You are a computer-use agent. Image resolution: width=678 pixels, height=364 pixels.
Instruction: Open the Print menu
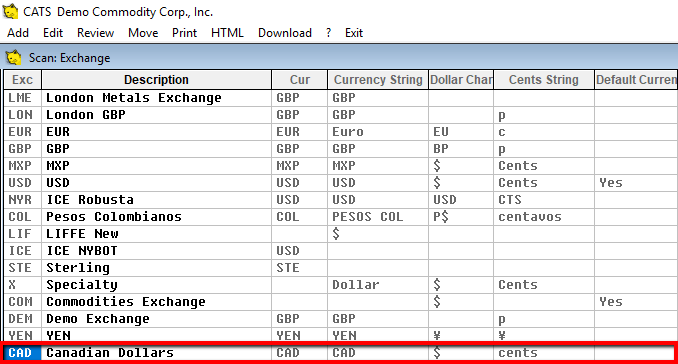[185, 33]
